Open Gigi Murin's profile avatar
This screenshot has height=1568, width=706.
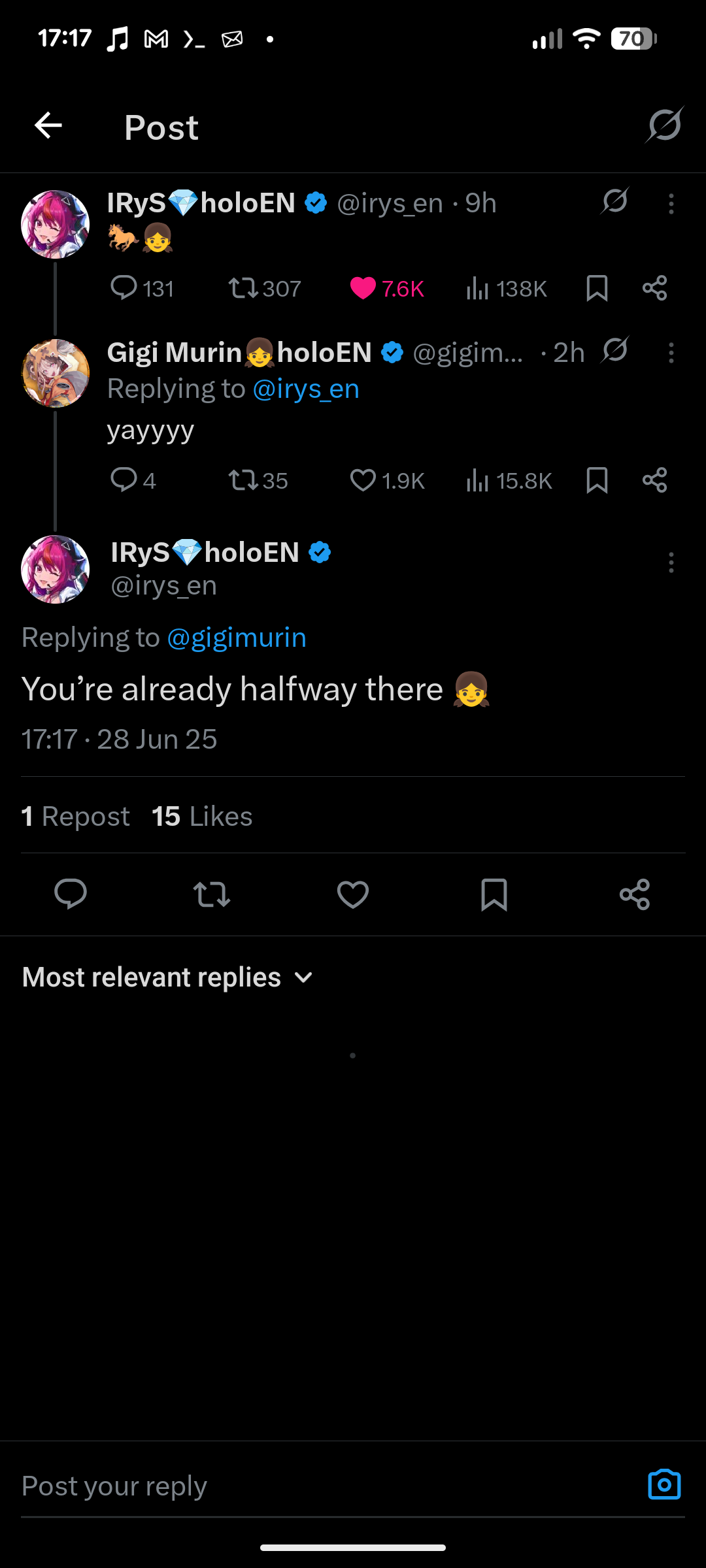56,373
